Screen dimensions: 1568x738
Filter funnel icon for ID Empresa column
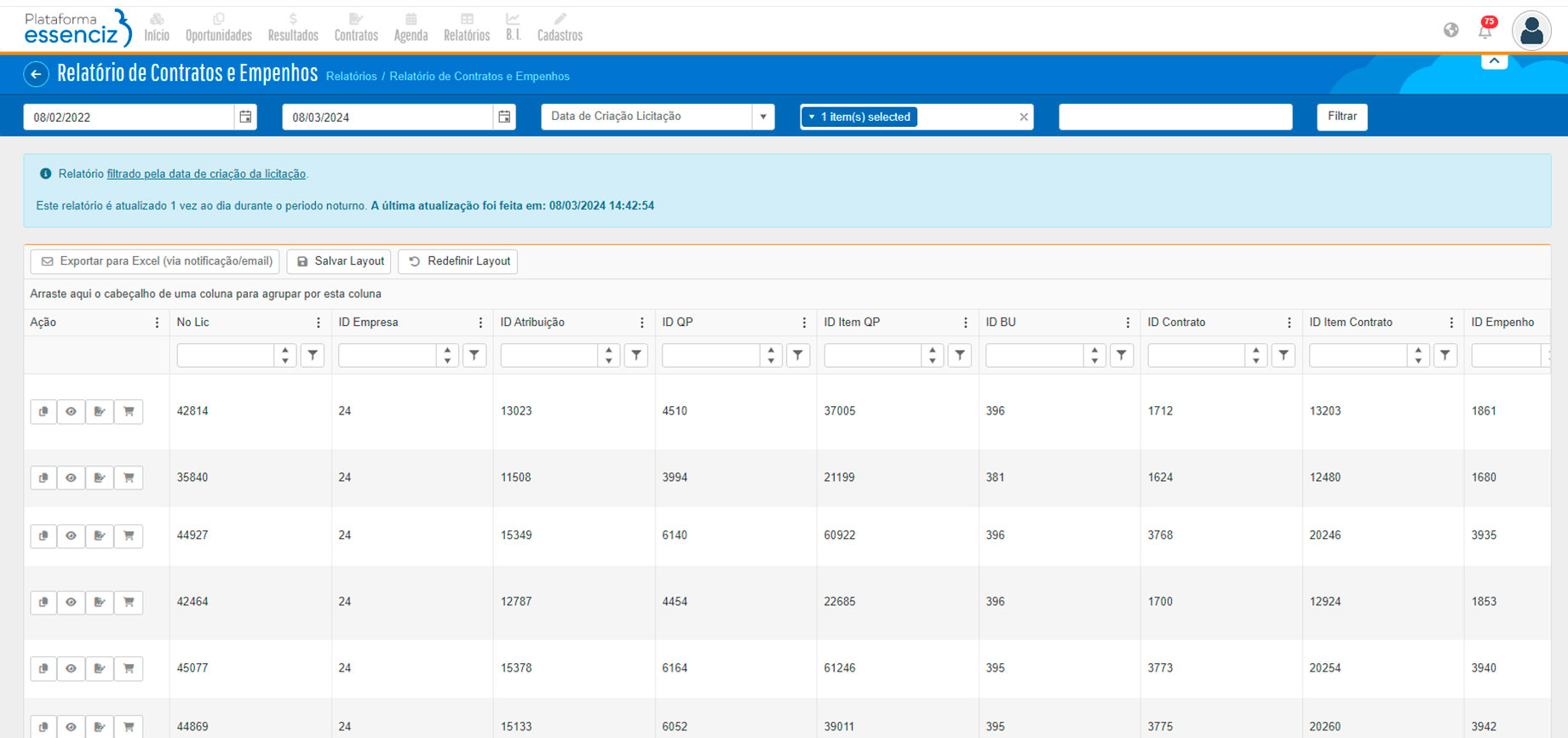click(474, 355)
